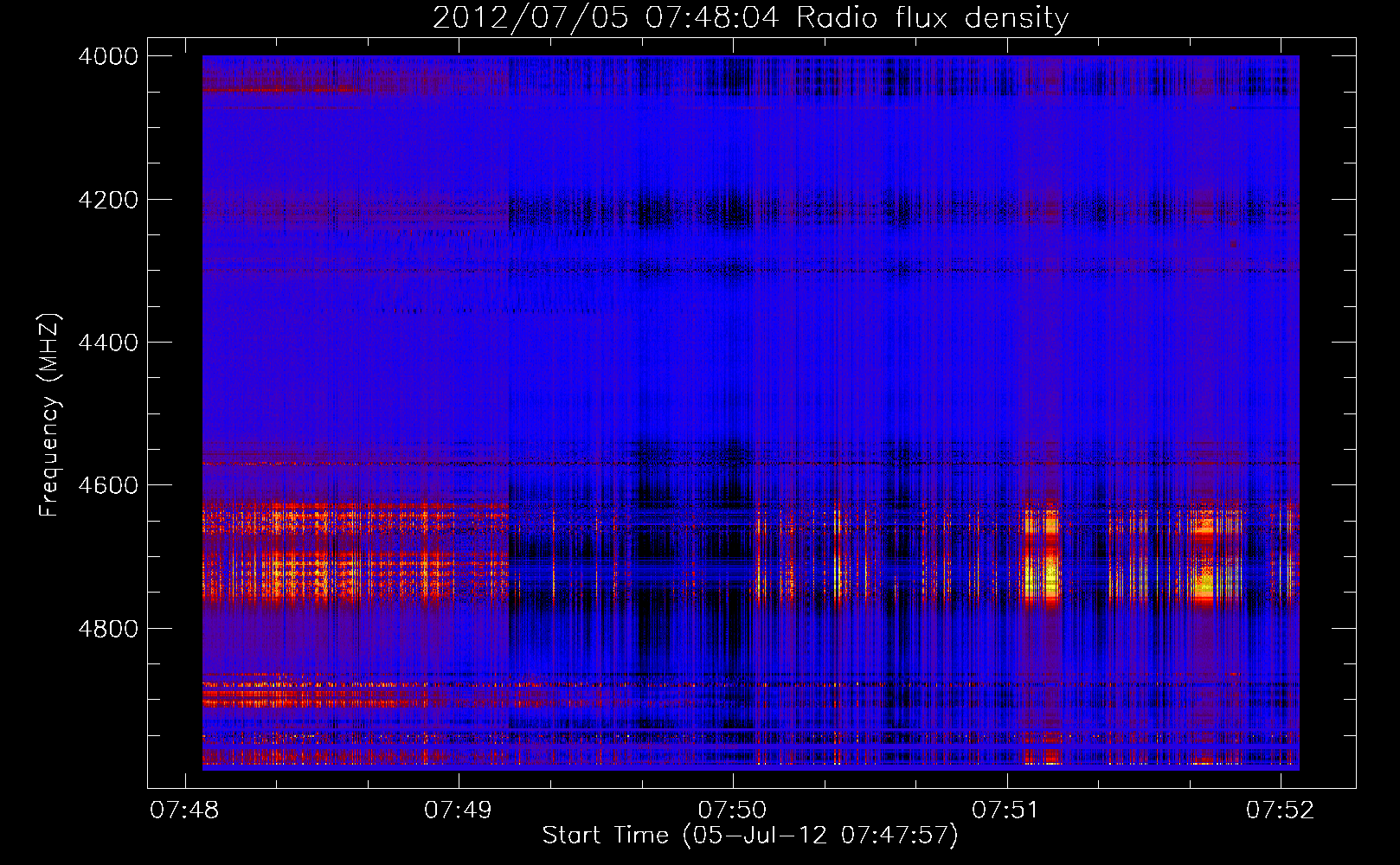Click the 07:50 time tick label
Image resolution: width=1400 pixels, height=865 pixels.
coord(733,810)
